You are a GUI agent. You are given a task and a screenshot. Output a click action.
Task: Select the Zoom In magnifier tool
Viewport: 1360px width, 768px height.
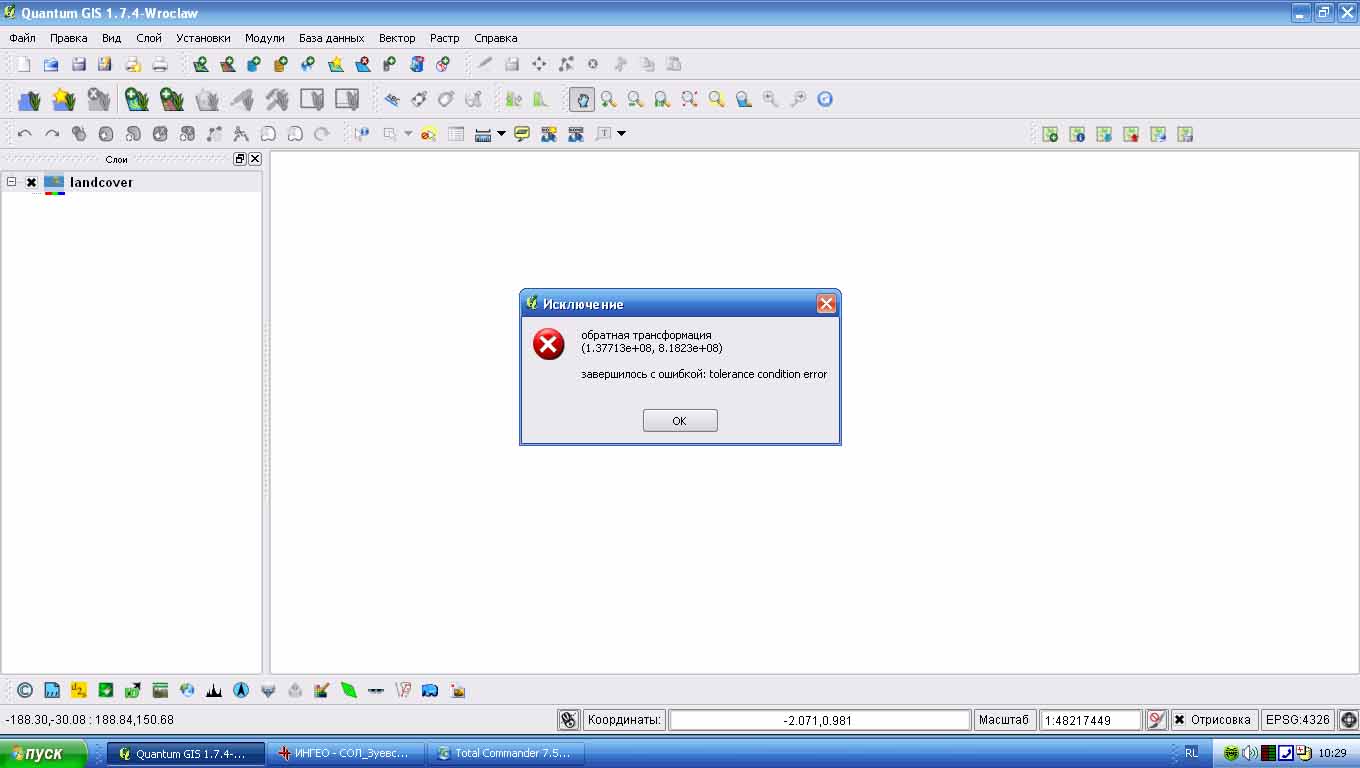(x=608, y=99)
